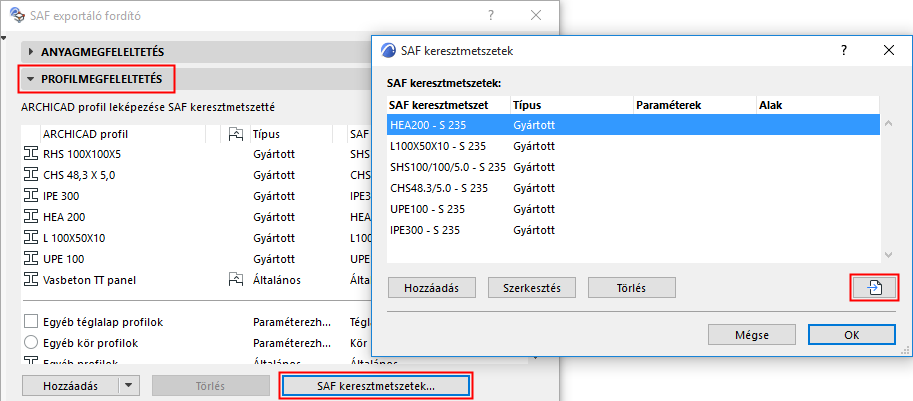
Task: Click app icon in SAF exportáló fordító title bar
Action: [x=19, y=16]
